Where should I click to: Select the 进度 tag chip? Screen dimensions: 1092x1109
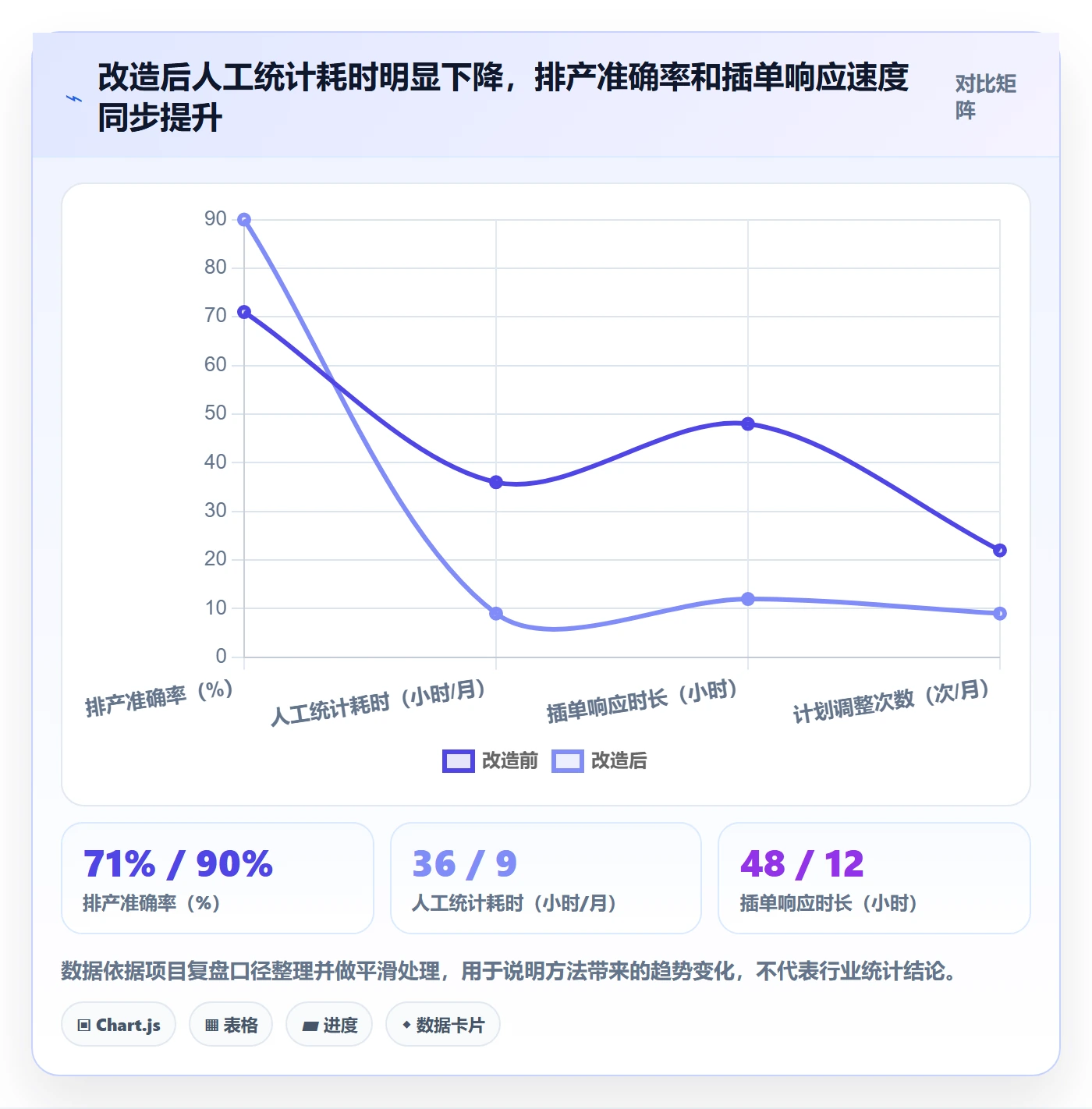[x=329, y=1025]
